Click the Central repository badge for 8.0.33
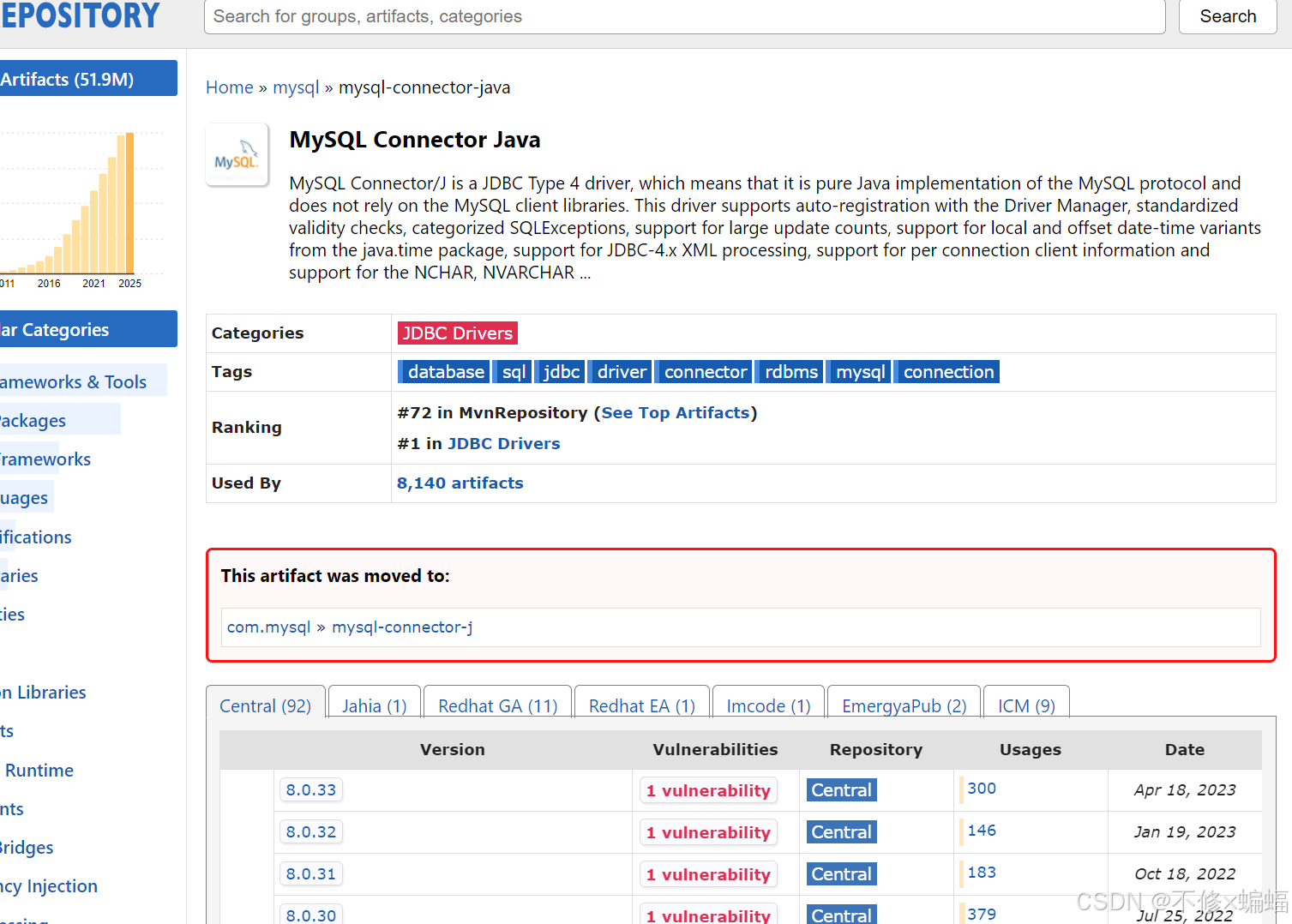 pos(841,790)
